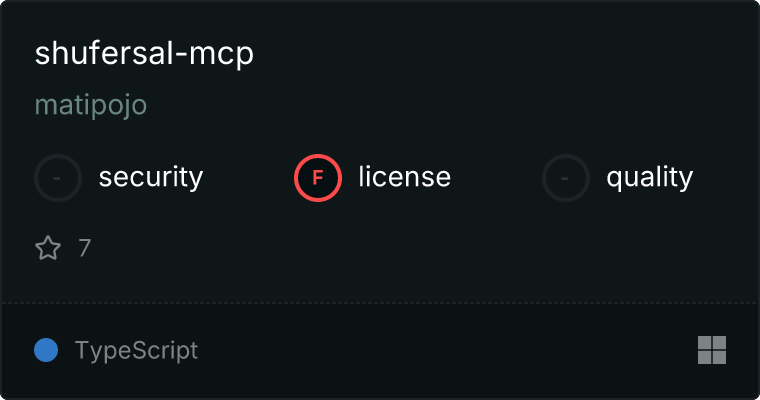Screen dimensions: 760x400
Task: Click the empty quality grade circle
Action: click(x=566, y=178)
